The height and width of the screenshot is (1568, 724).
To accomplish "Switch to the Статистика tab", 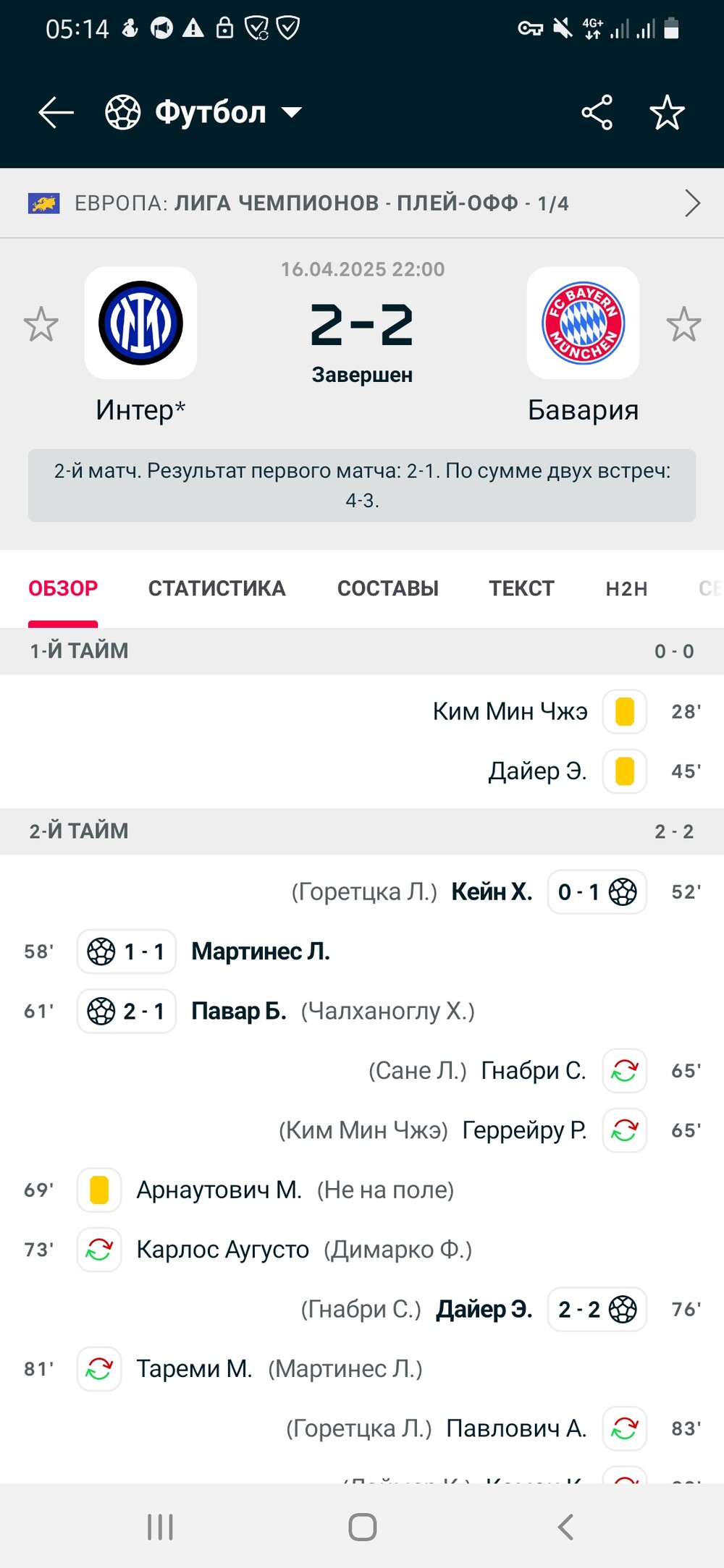I will 217,588.
